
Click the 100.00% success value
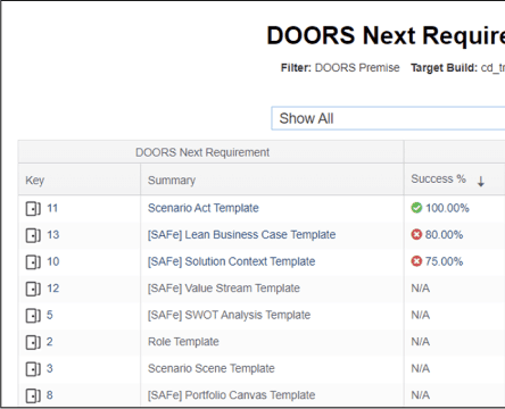point(447,208)
